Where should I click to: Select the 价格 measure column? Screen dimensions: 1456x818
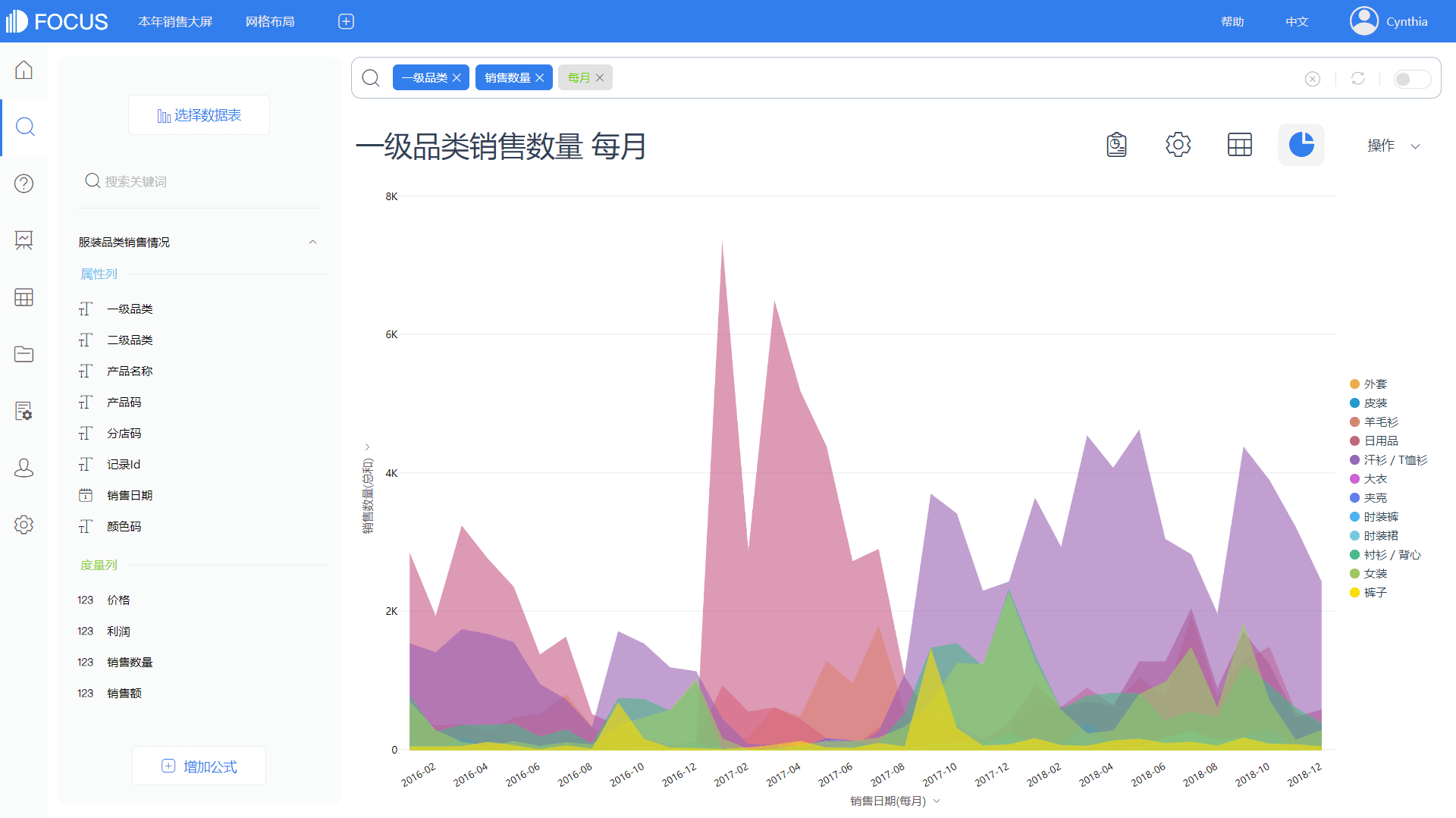click(x=118, y=600)
